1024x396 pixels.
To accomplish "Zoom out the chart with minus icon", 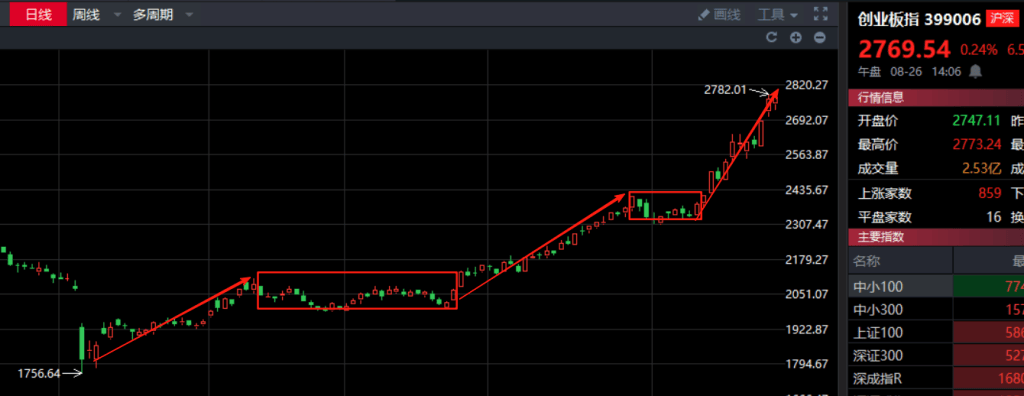I will pyautogui.click(x=820, y=37).
